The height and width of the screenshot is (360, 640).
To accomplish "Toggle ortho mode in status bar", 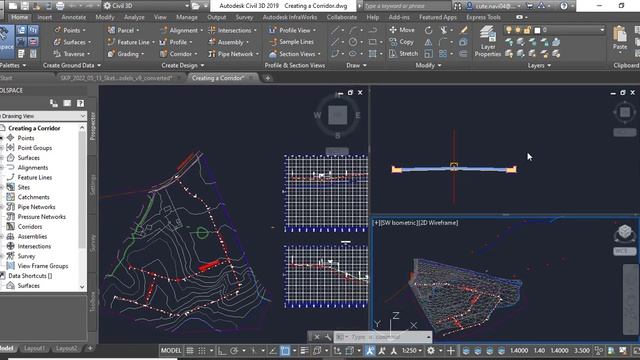I will coord(222,351).
